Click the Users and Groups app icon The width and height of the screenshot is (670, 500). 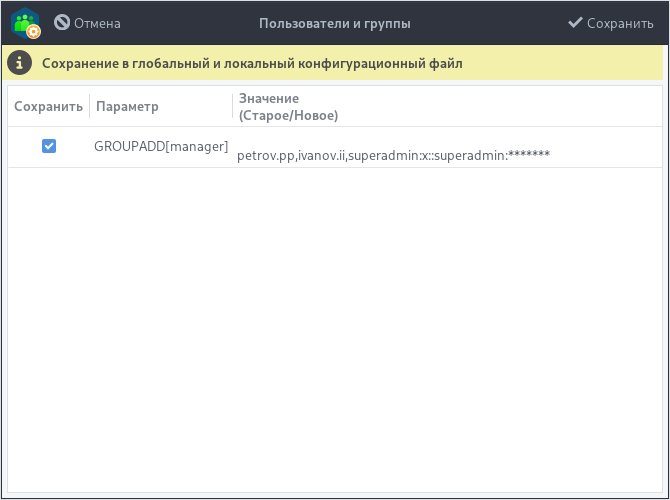(x=26, y=23)
